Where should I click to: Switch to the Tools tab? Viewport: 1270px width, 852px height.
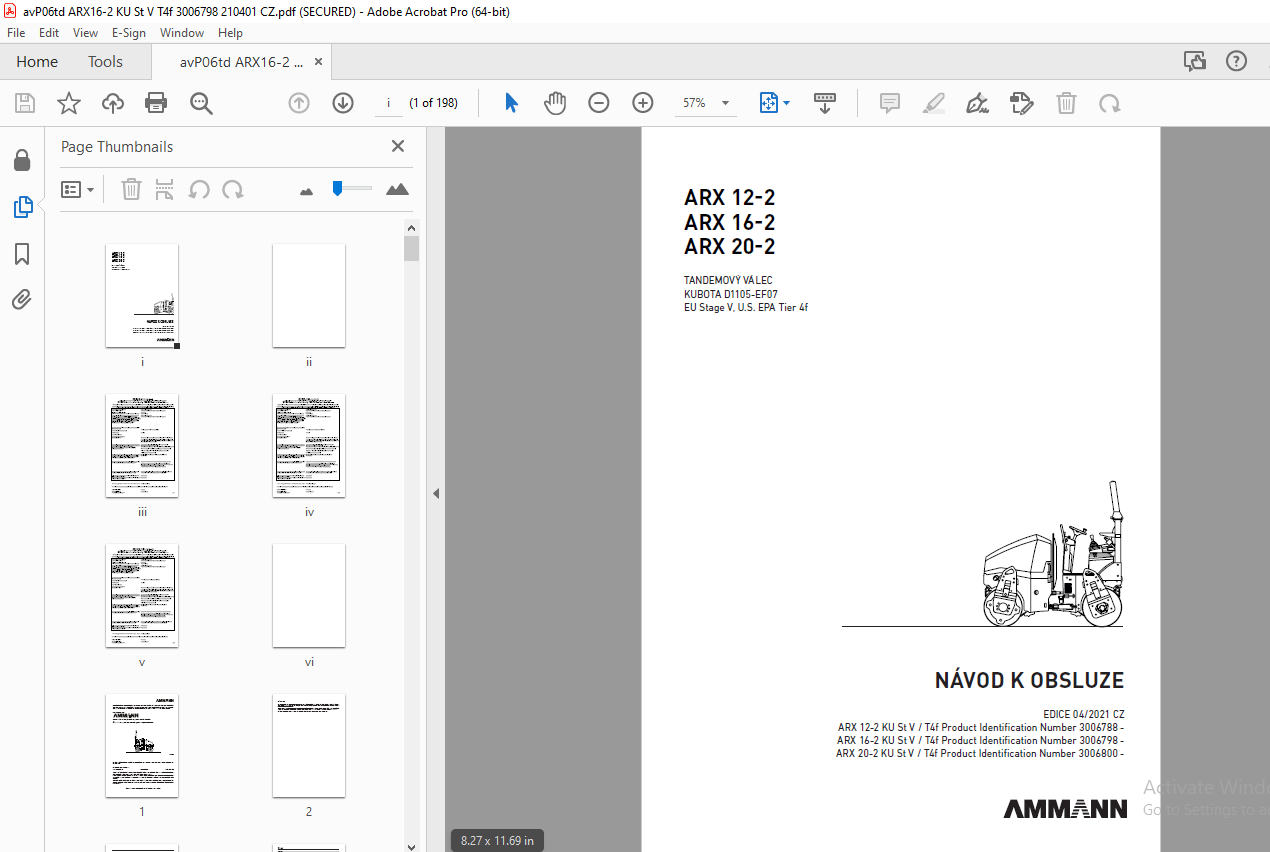tap(105, 62)
